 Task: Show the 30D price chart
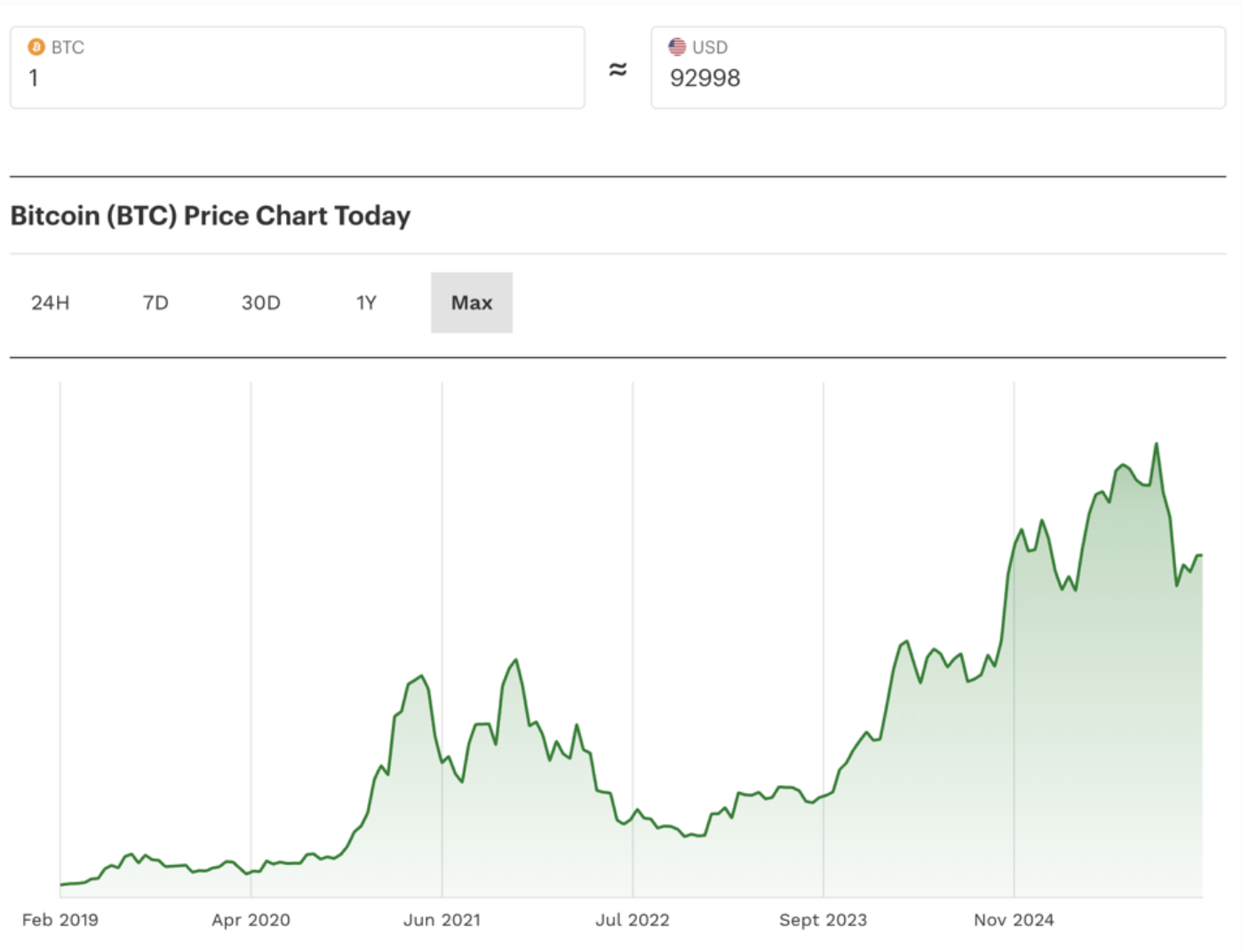pos(261,303)
